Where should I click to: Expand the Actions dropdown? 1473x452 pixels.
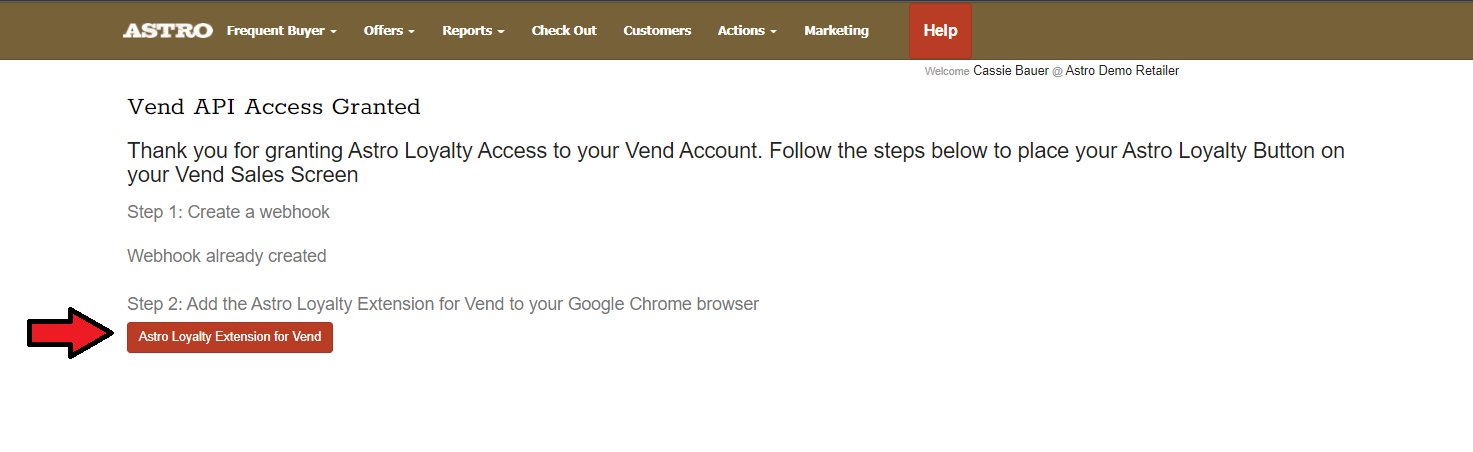point(747,31)
